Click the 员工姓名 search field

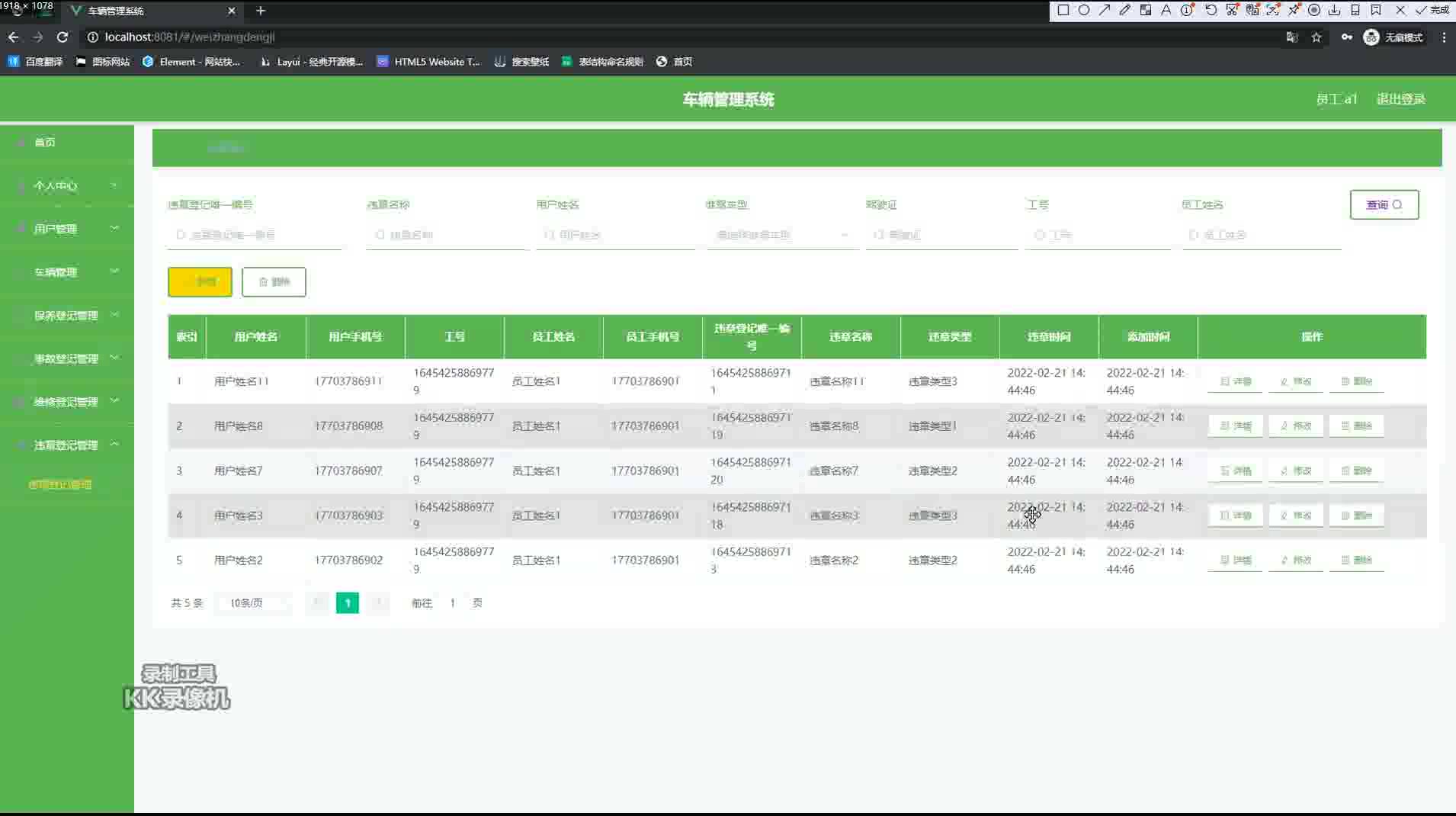pyautogui.click(x=1262, y=235)
